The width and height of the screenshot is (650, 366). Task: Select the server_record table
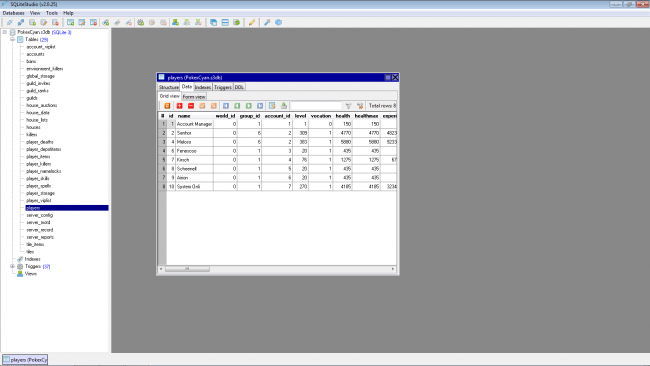pos(39,230)
